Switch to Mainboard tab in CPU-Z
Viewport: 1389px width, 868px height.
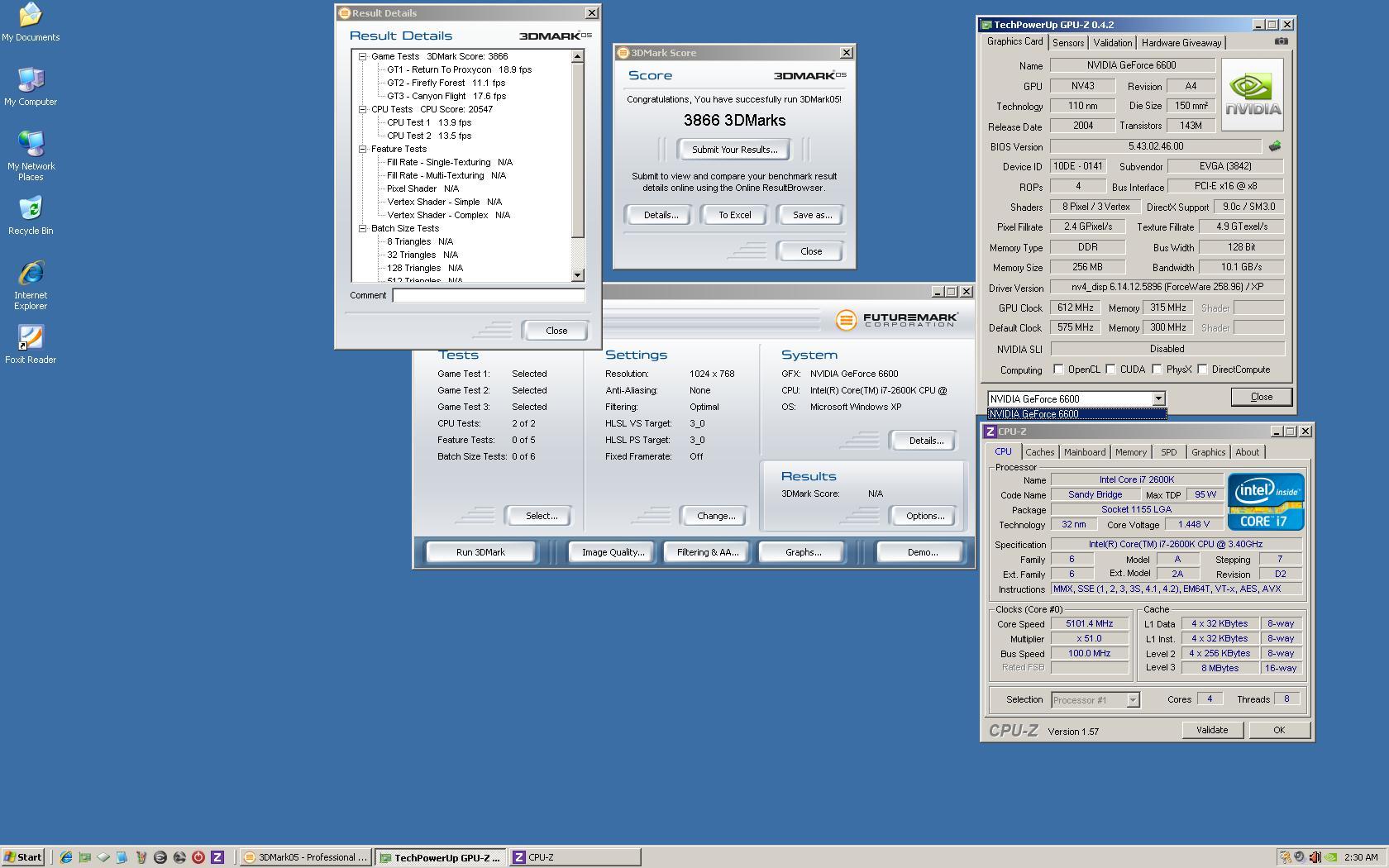coord(1084,452)
